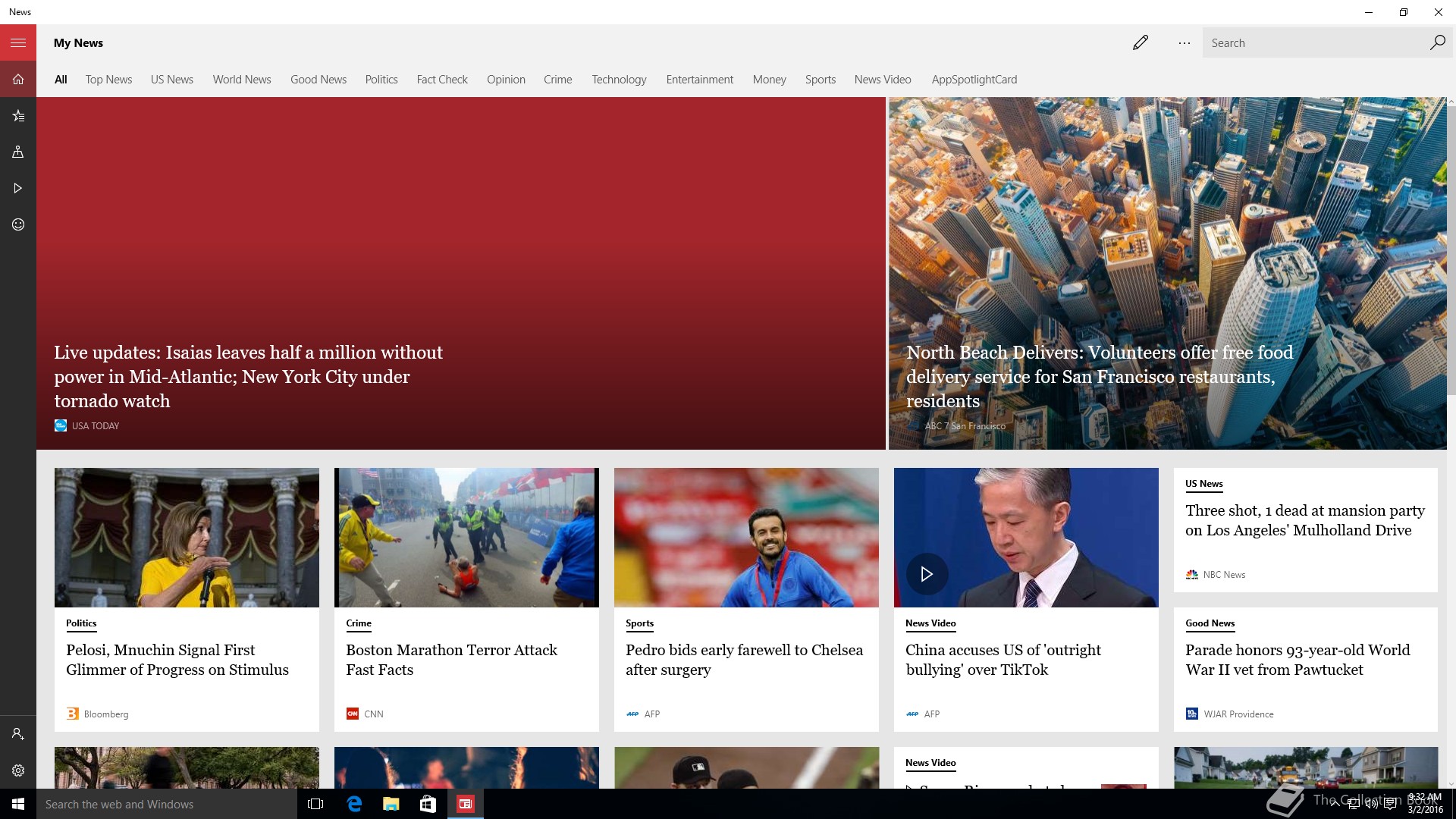Click the Pedro Chelsea photo thumbnail

746,538
